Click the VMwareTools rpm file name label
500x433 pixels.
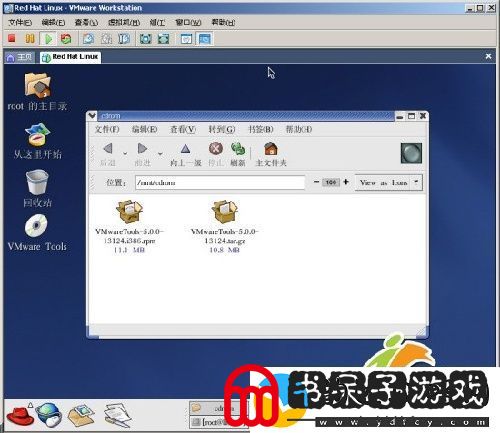pyautogui.click(x=129, y=236)
